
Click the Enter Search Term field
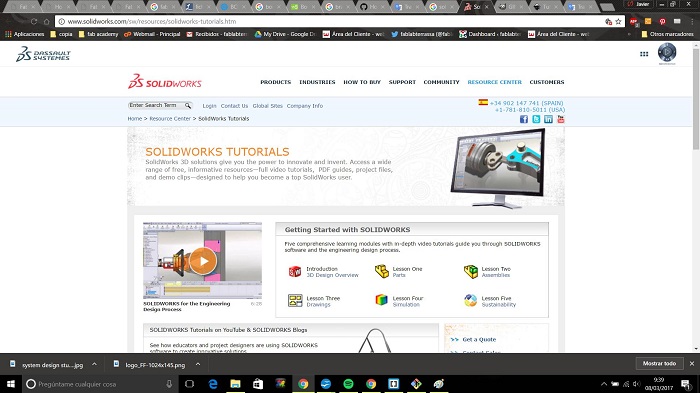(x=156, y=105)
